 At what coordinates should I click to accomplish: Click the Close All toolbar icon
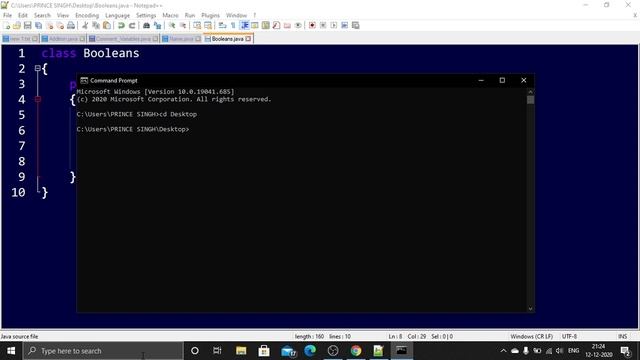[60, 25]
